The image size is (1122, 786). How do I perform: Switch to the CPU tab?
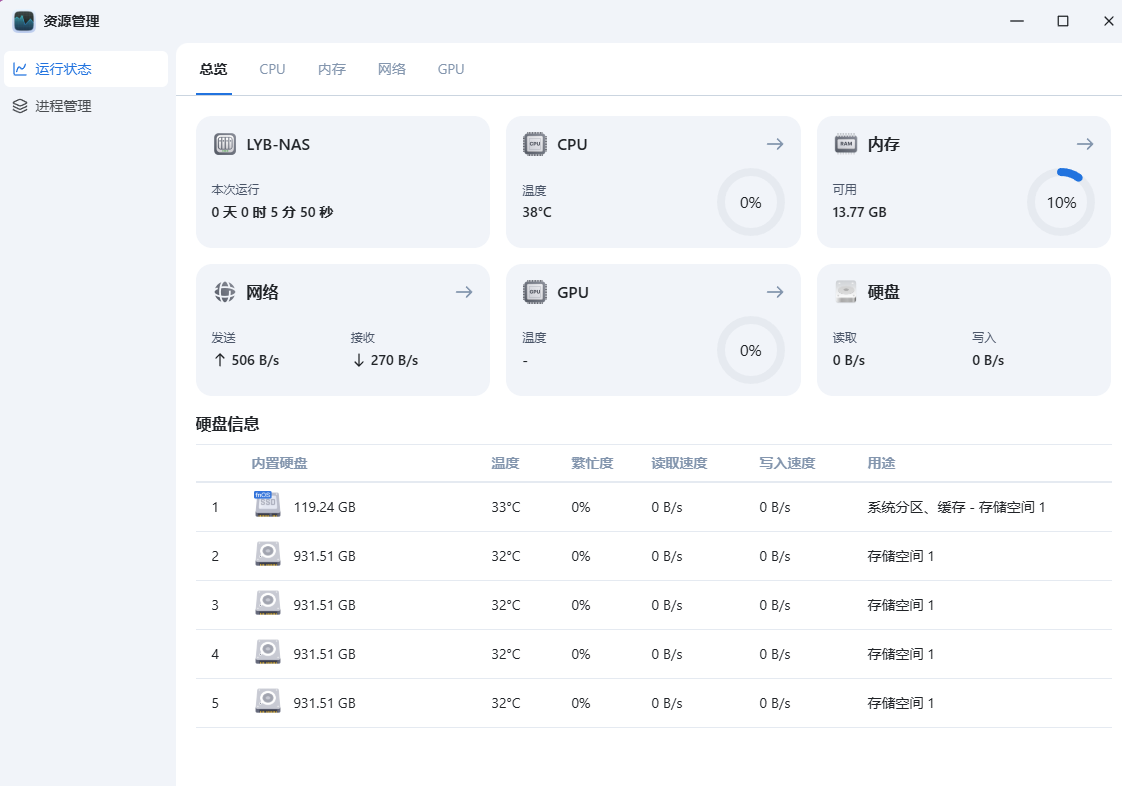(272, 69)
